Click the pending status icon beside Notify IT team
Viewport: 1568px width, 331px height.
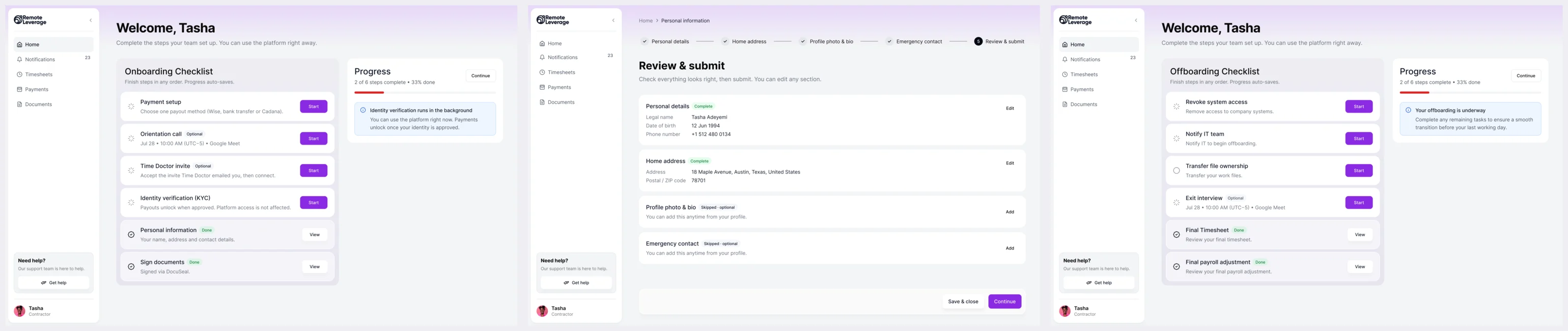[x=1176, y=139]
